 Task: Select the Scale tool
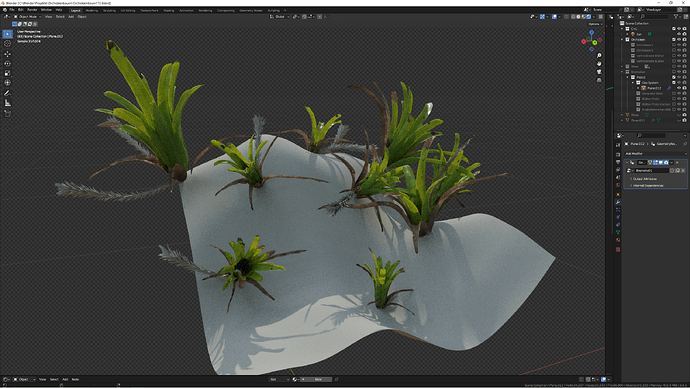7,73
